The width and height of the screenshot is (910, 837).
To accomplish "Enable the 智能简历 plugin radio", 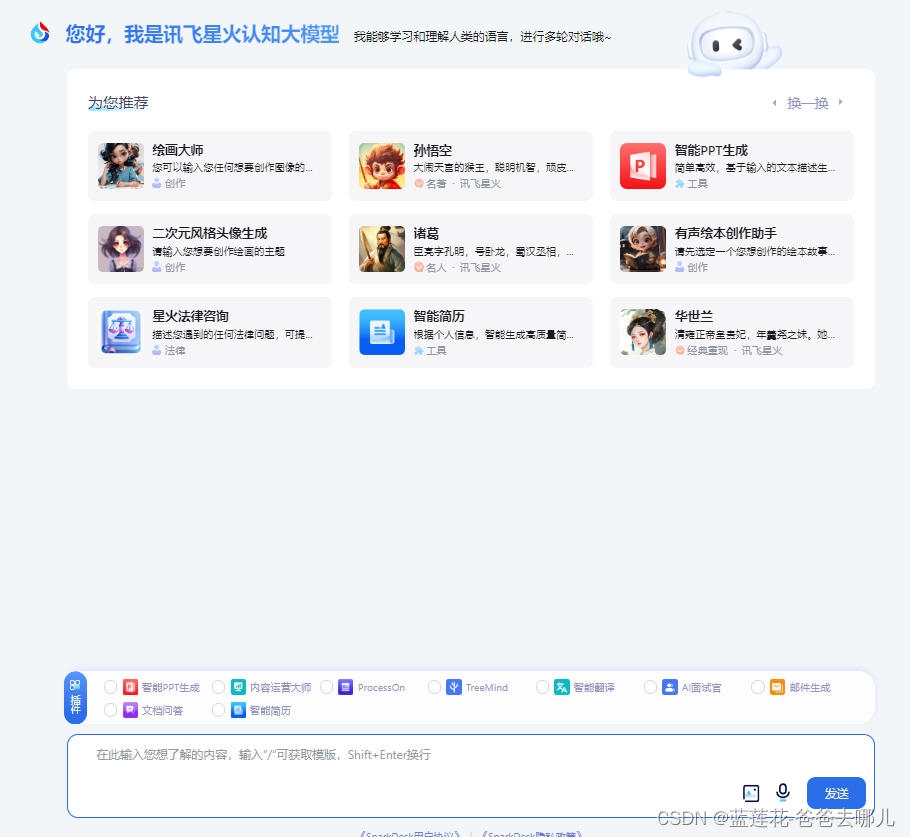I will pos(218,710).
